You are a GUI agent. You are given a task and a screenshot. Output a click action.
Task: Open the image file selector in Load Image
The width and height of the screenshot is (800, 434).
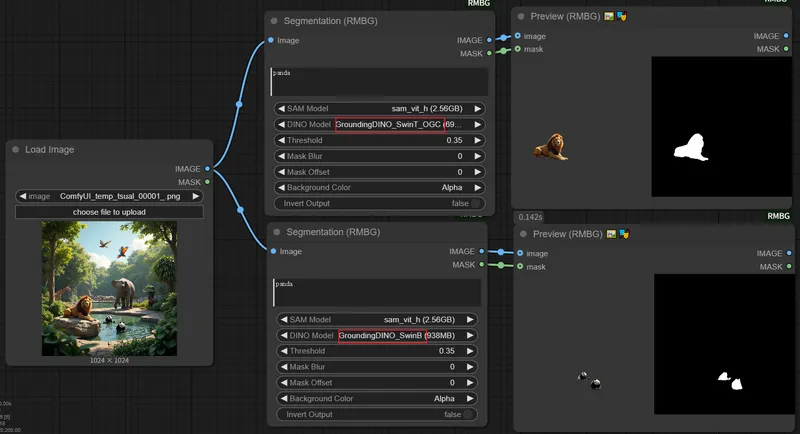click(x=109, y=197)
